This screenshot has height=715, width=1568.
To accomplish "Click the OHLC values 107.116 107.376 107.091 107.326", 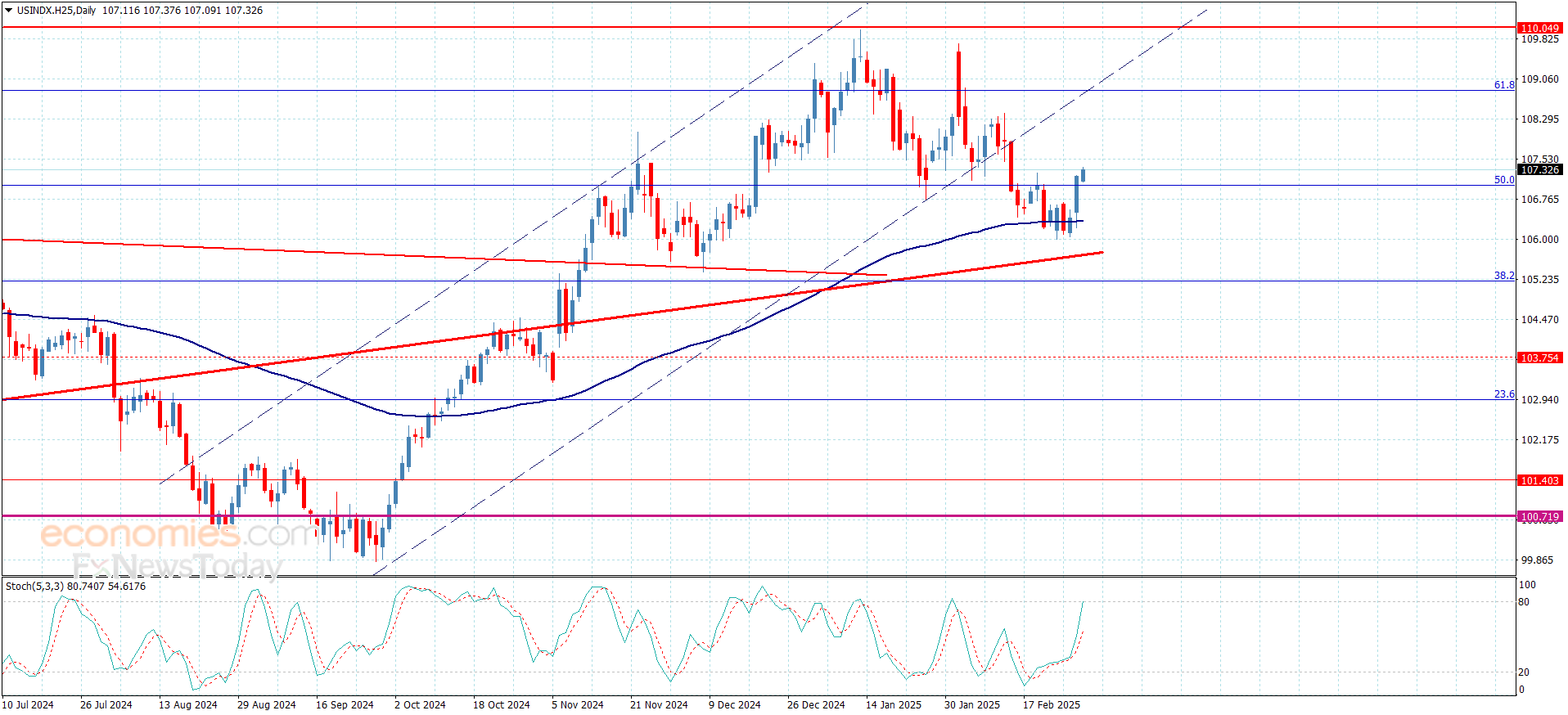I will click(182, 11).
